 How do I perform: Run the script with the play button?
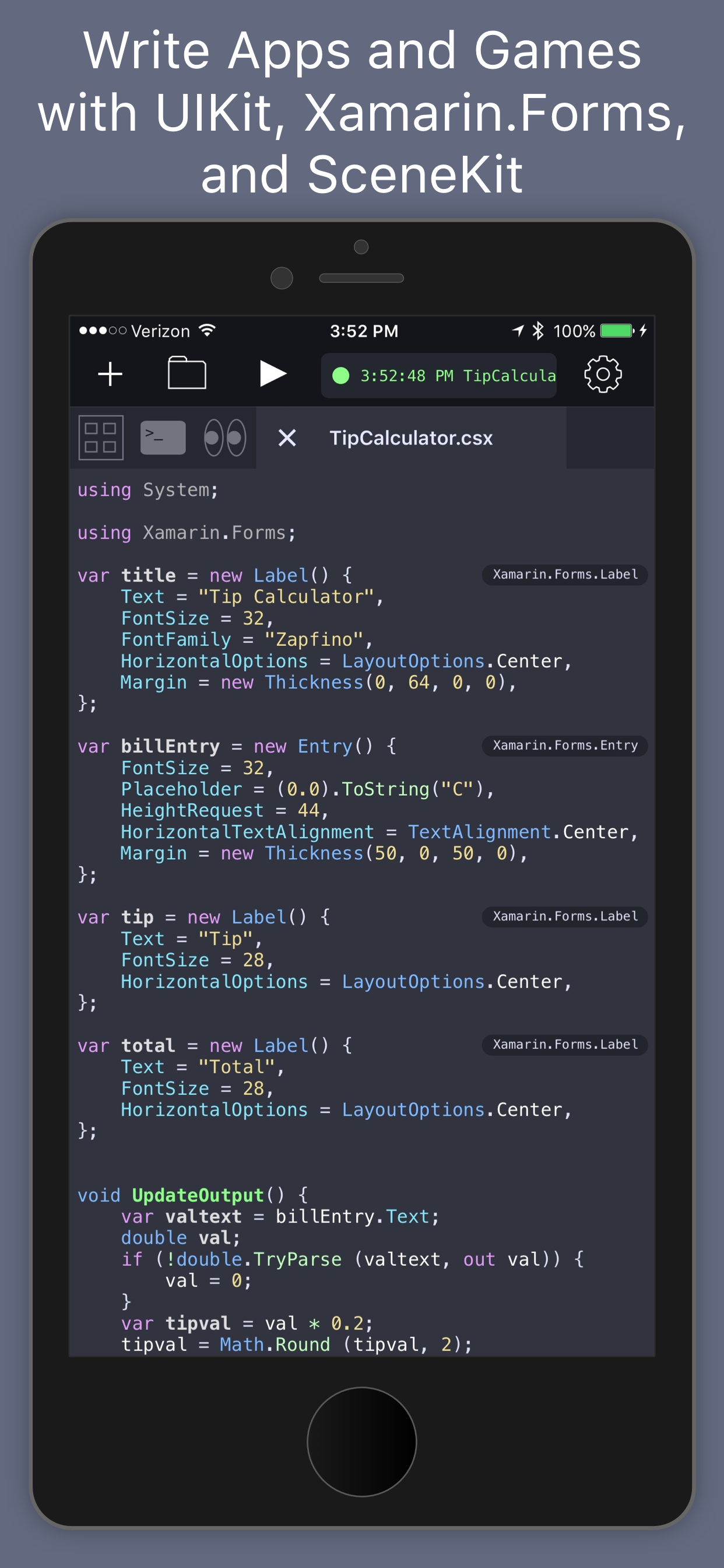click(273, 374)
